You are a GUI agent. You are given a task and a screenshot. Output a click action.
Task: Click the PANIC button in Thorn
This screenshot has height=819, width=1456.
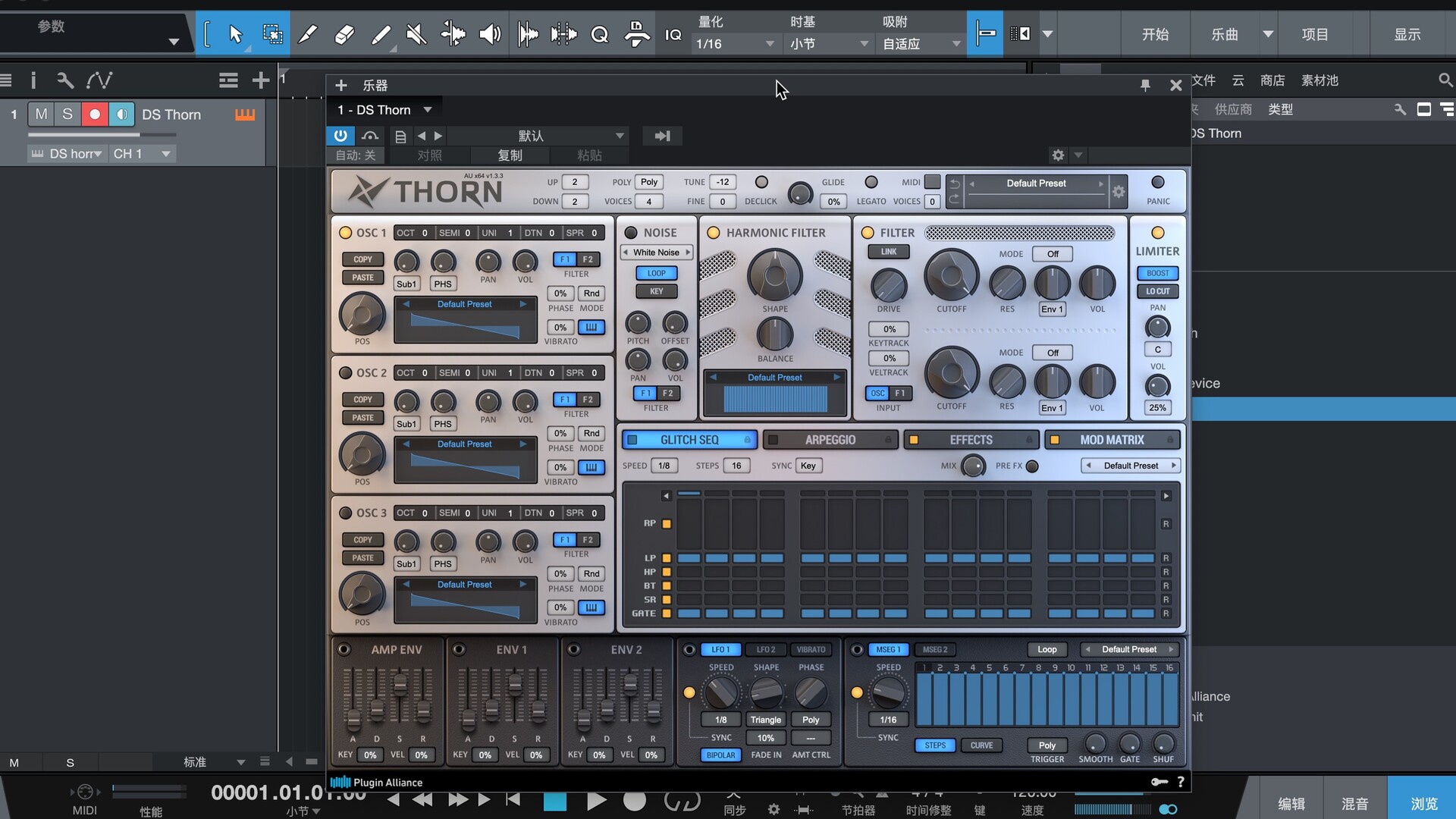point(1157,183)
